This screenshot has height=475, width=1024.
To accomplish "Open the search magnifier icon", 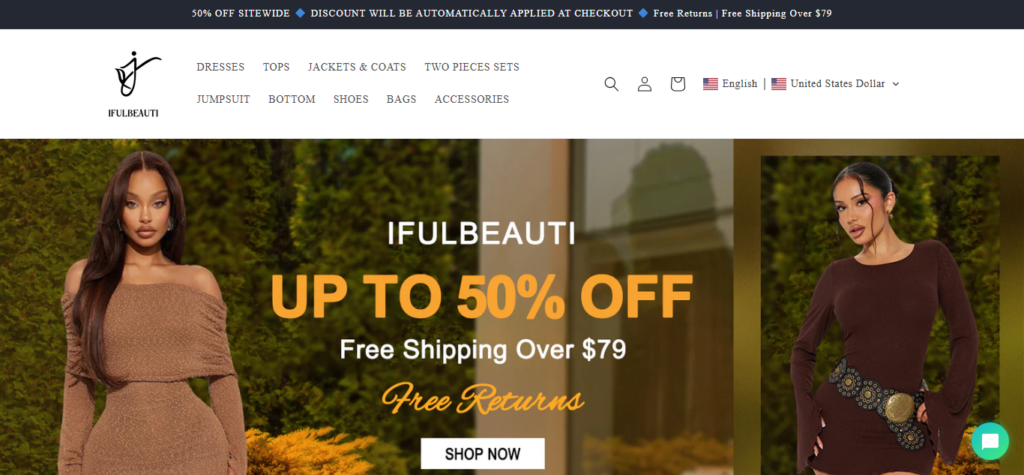I will pos(611,84).
